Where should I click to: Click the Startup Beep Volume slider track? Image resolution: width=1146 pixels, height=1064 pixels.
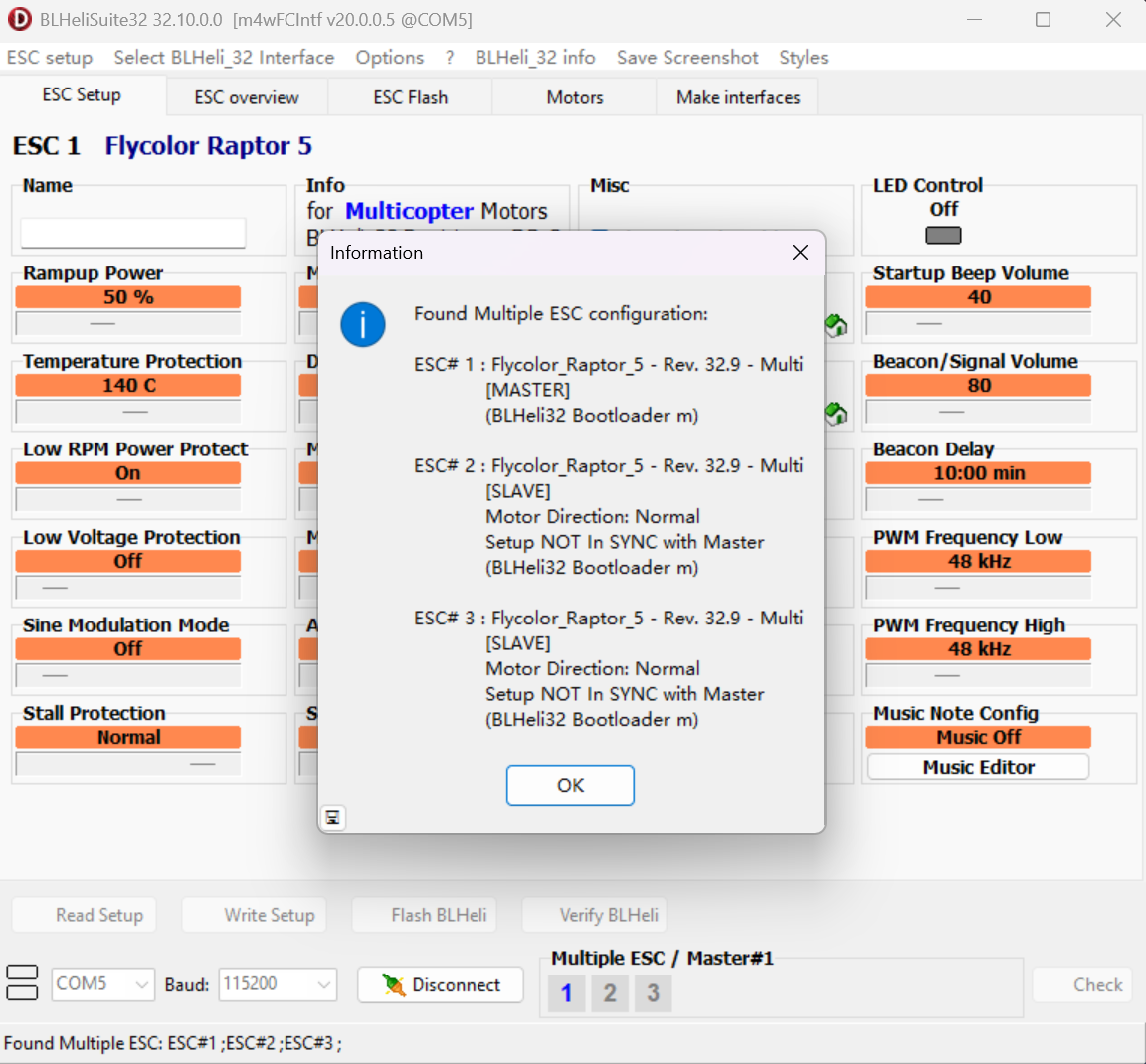point(978,323)
